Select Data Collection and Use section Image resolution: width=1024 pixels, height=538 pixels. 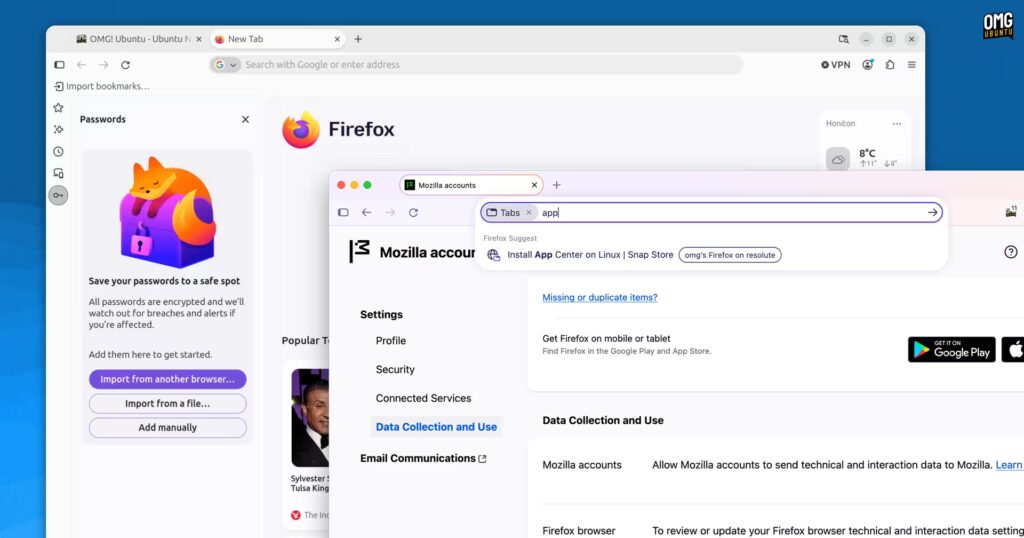click(436, 427)
